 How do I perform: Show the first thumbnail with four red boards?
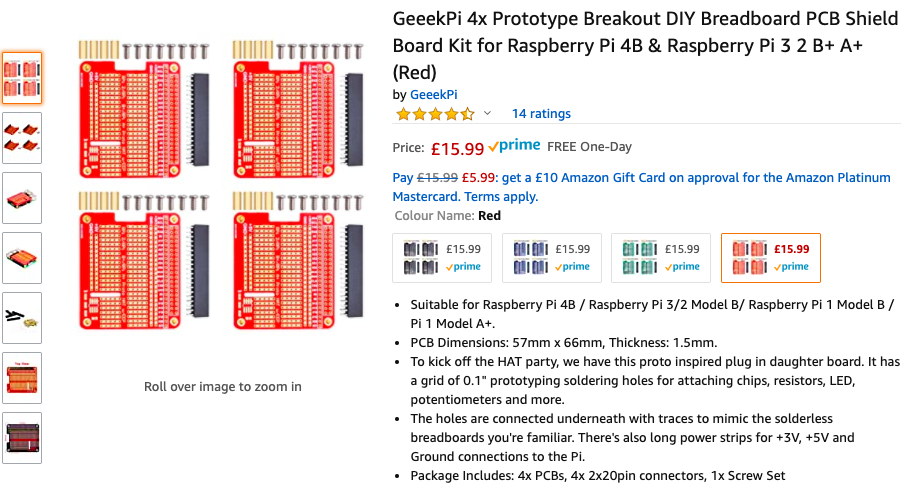22,78
